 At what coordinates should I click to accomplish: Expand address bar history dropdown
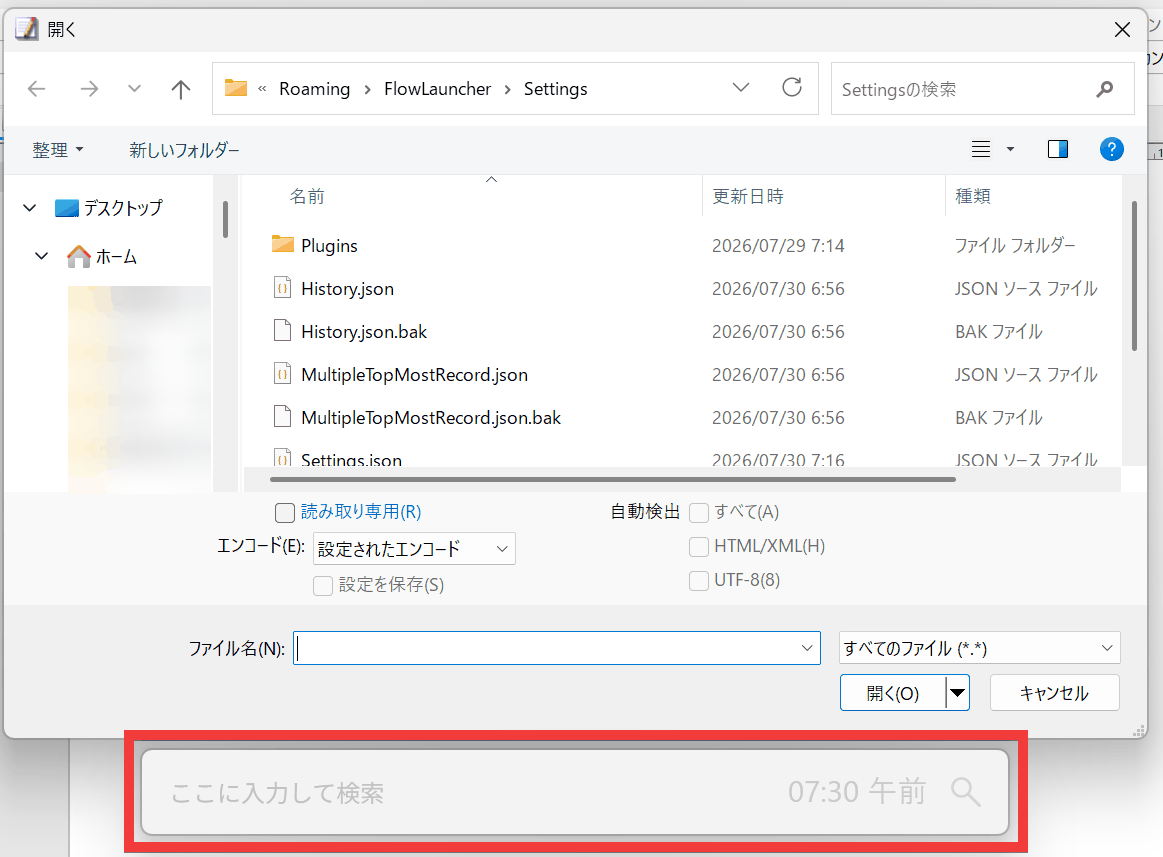741,88
